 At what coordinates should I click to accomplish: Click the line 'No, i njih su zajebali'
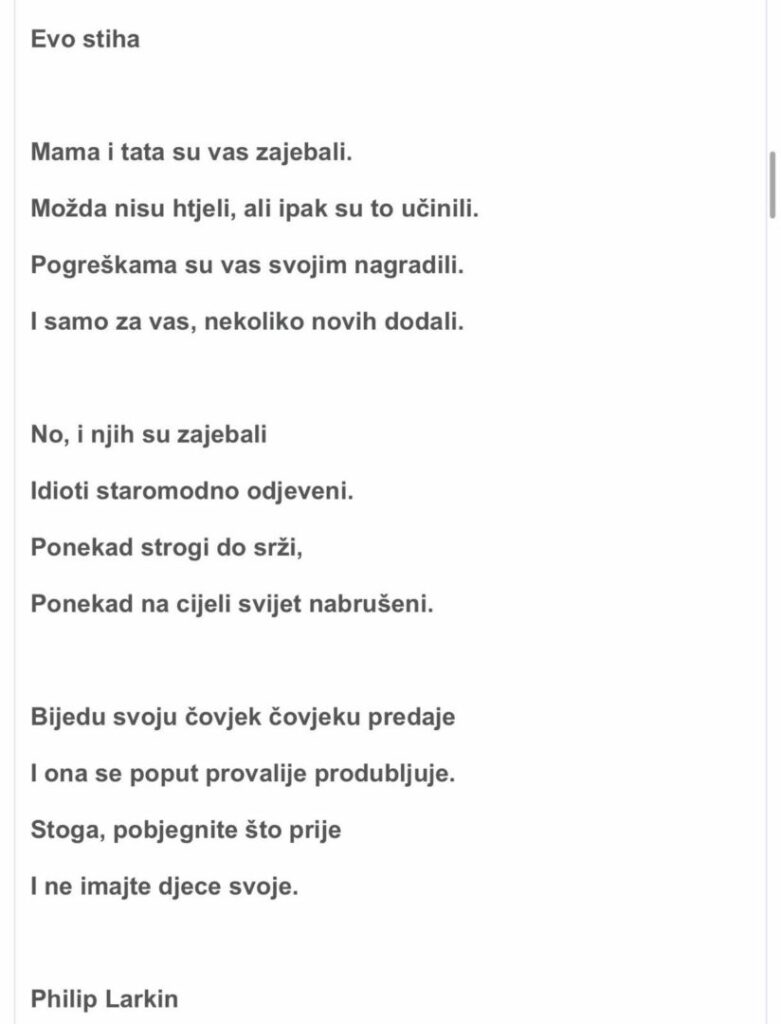(x=149, y=436)
